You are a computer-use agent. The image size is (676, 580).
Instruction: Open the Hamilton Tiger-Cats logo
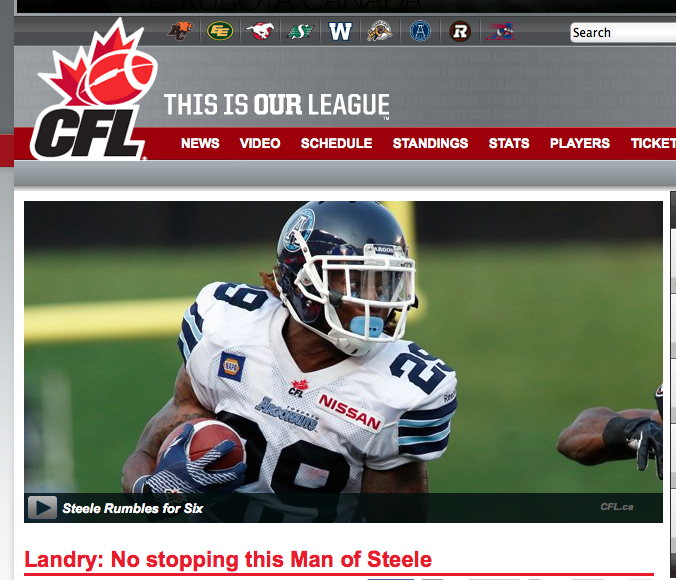(x=380, y=31)
